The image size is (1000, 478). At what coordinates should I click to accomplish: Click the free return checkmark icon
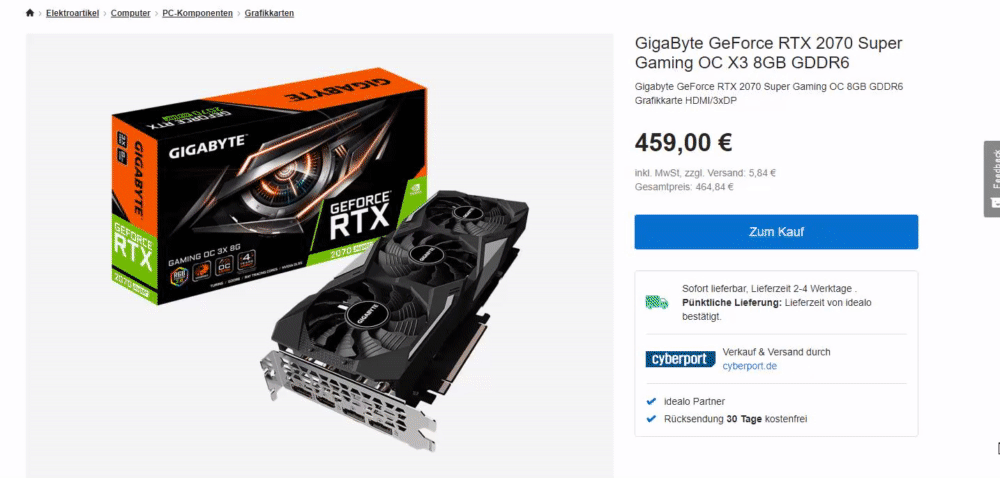651,419
